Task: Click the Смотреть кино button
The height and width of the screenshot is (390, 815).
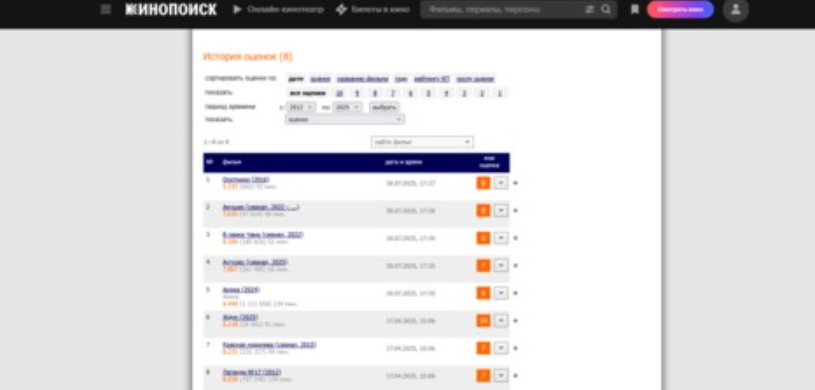Action: [680, 9]
